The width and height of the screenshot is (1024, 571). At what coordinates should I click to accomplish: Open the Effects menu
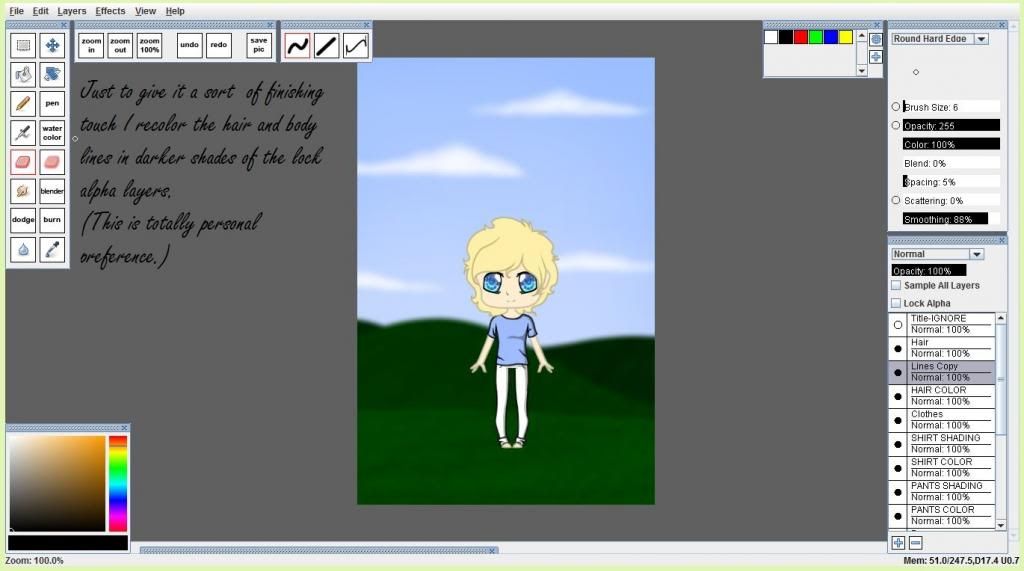(x=110, y=11)
